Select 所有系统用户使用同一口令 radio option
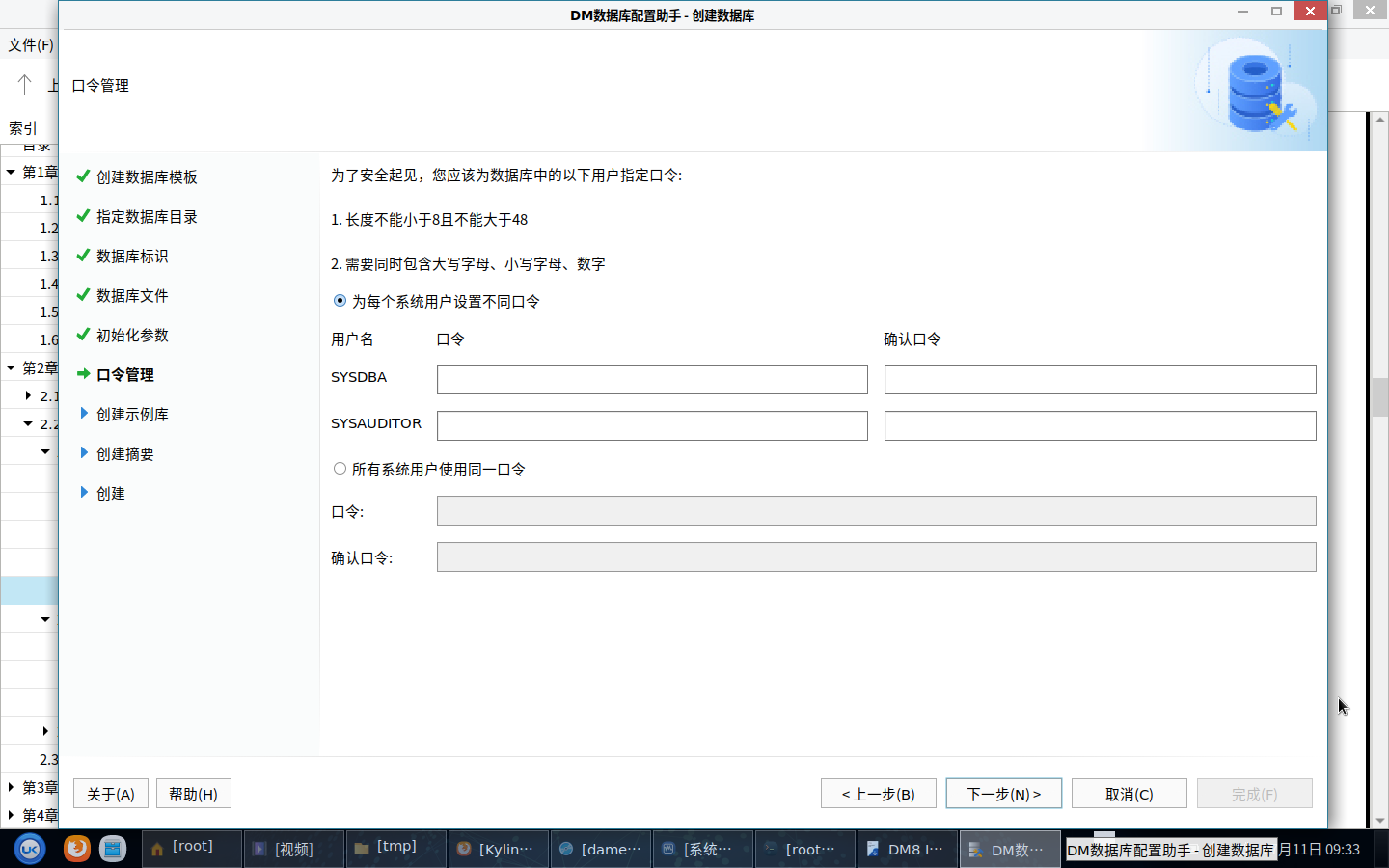1389x868 pixels. (340, 469)
